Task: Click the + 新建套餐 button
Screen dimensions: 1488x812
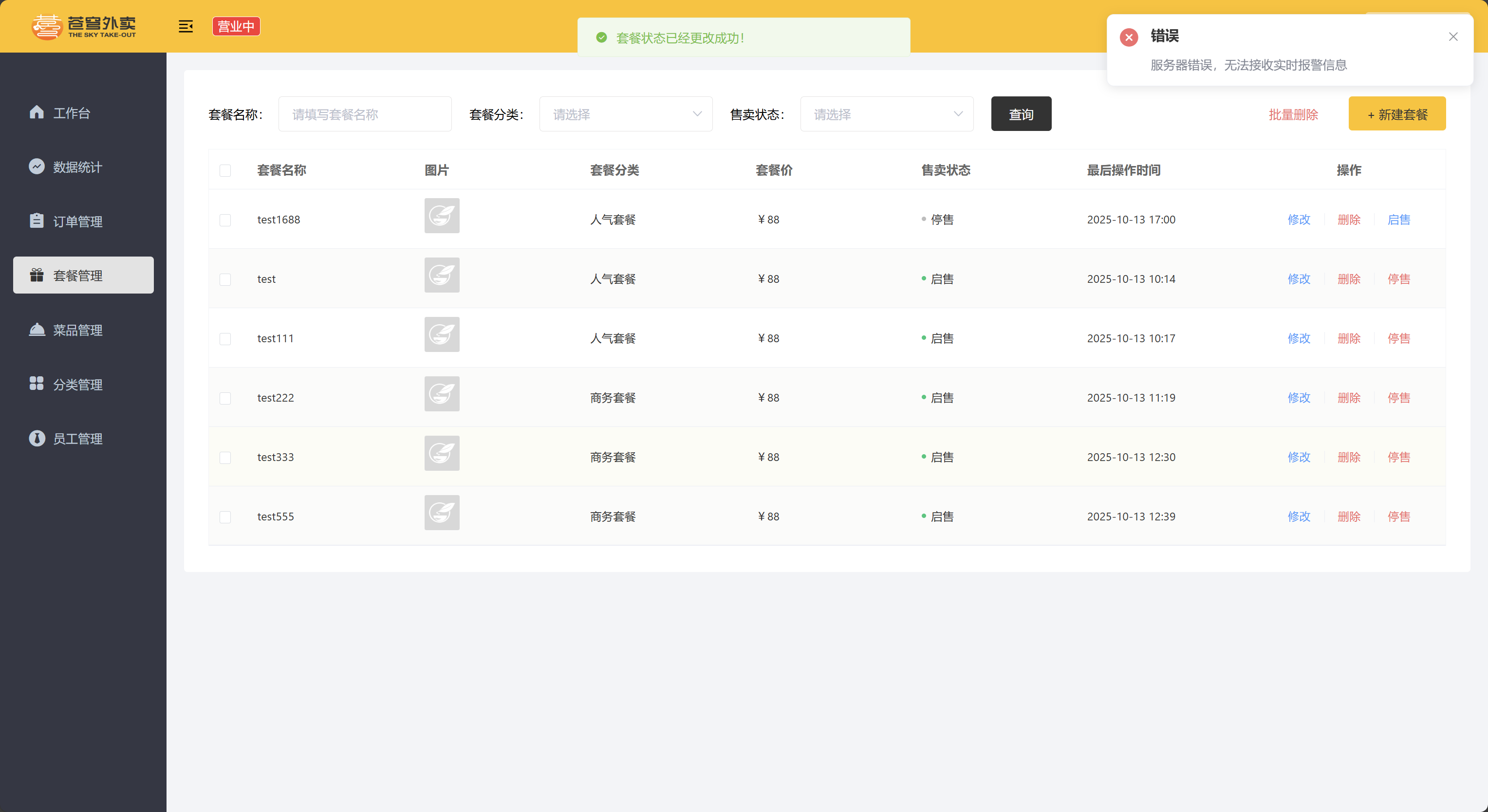Action: click(x=1397, y=114)
